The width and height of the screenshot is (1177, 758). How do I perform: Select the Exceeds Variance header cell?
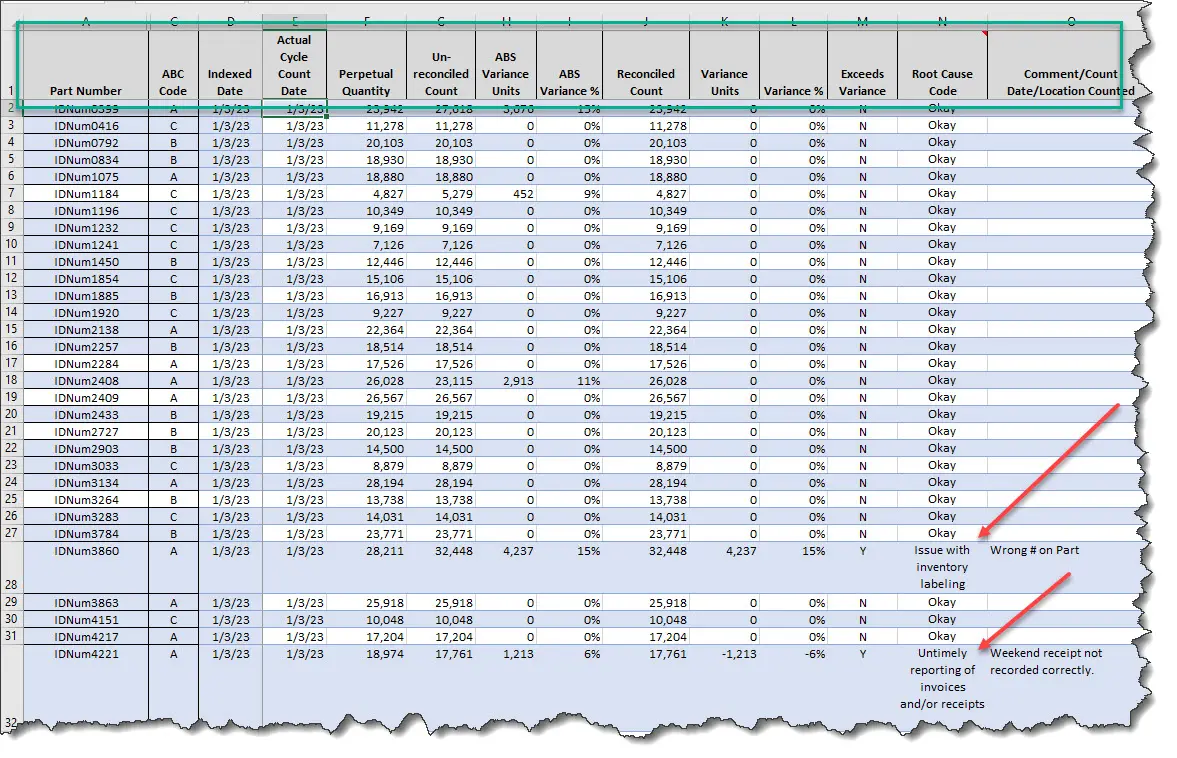[x=862, y=82]
